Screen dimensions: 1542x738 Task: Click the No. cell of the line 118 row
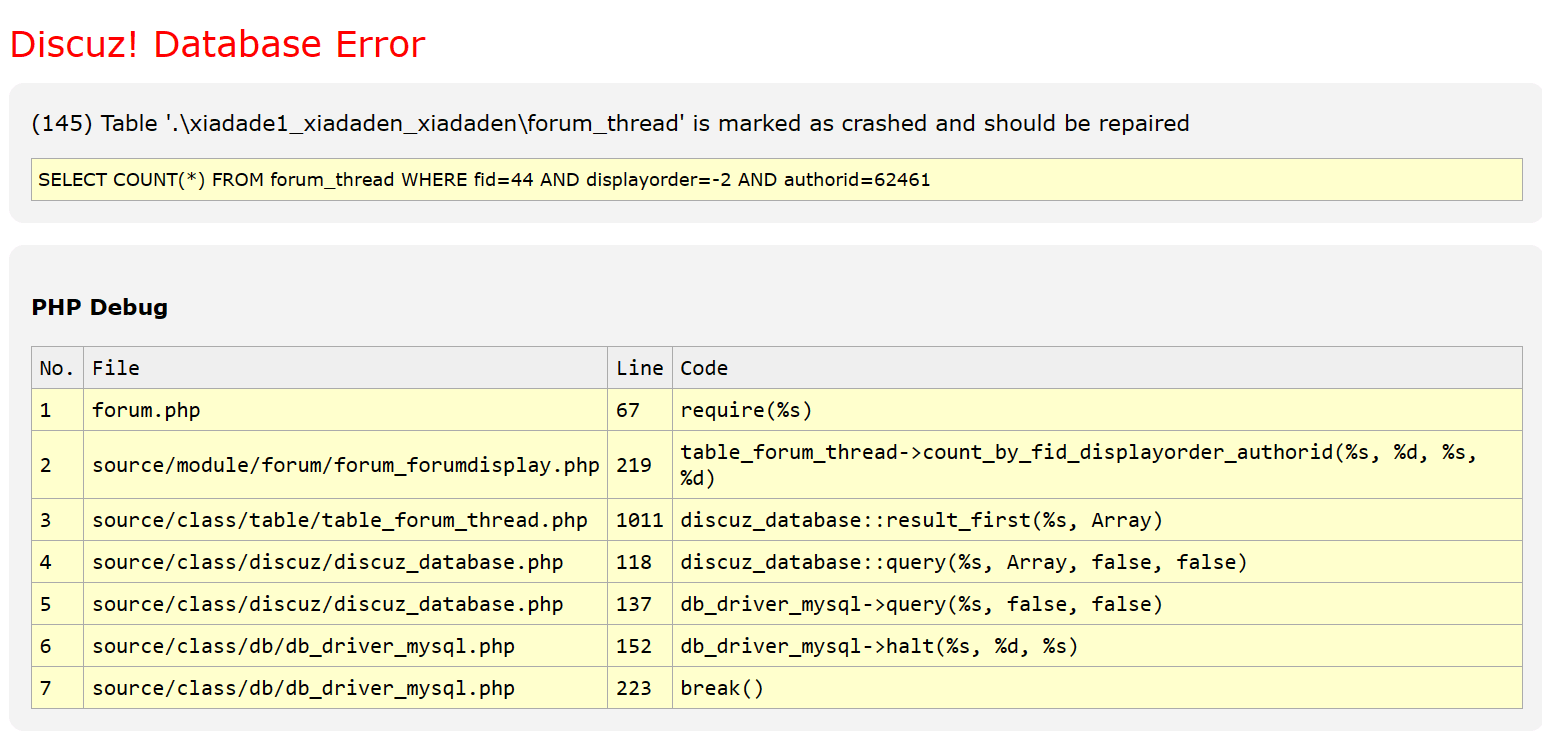57,562
